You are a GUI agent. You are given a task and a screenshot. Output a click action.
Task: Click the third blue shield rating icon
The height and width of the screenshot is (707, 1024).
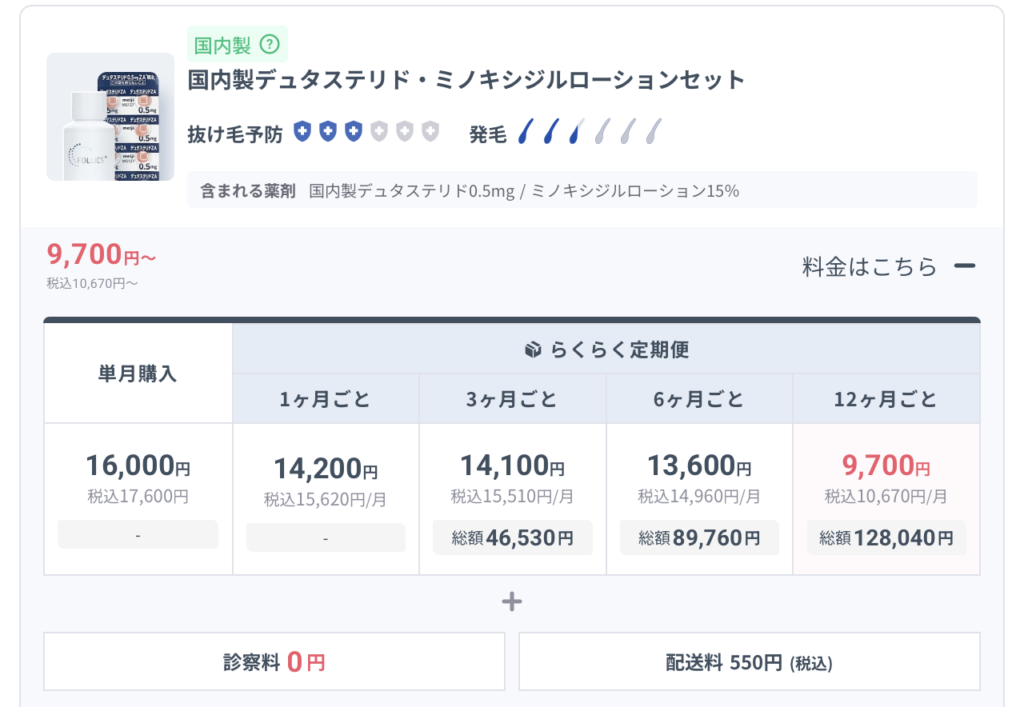353,132
